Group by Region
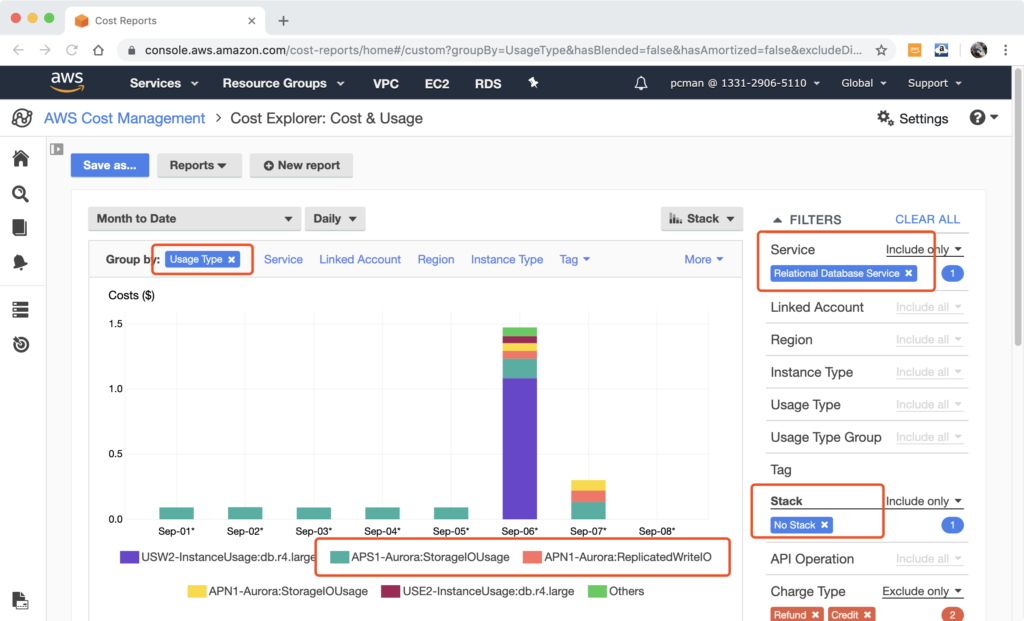The image size is (1024, 621). (x=436, y=259)
